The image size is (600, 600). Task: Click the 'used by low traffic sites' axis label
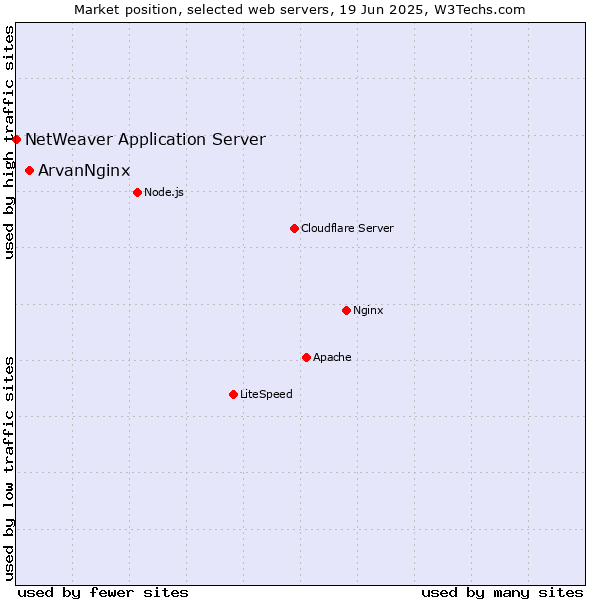click(x=9, y=469)
